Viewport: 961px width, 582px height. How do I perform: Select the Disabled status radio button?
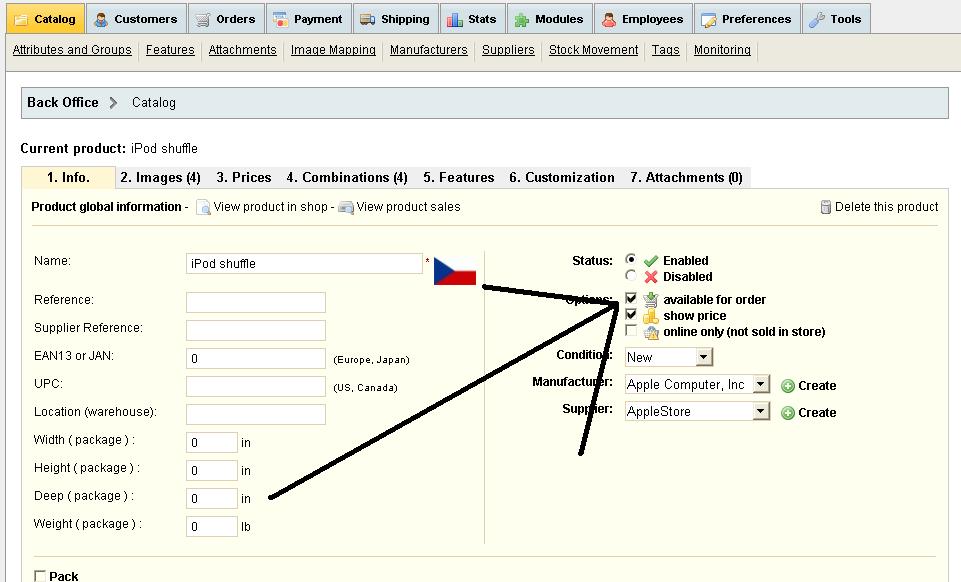pyautogui.click(x=631, y=275)
